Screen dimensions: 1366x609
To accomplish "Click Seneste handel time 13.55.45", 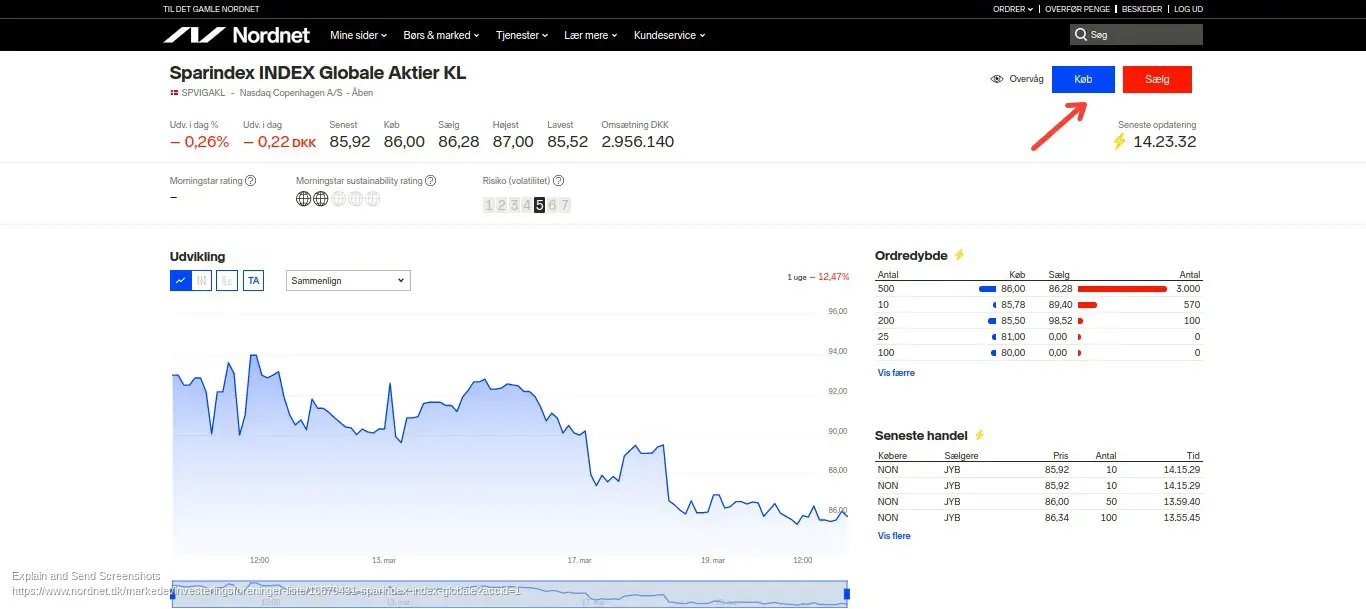I will (x=1182, y=518).
